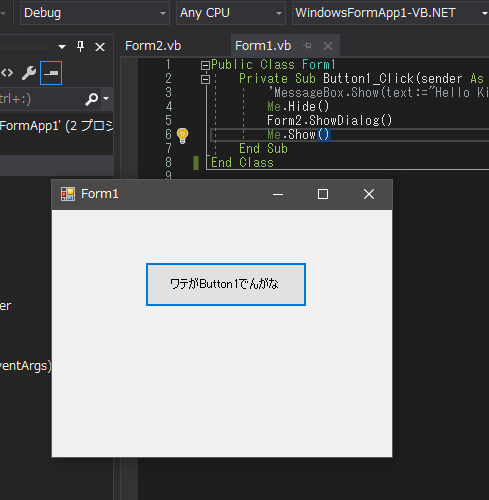The image size is (489, 500).
Task: Close the Solution Explorer panel
Action: click(100, 47)
